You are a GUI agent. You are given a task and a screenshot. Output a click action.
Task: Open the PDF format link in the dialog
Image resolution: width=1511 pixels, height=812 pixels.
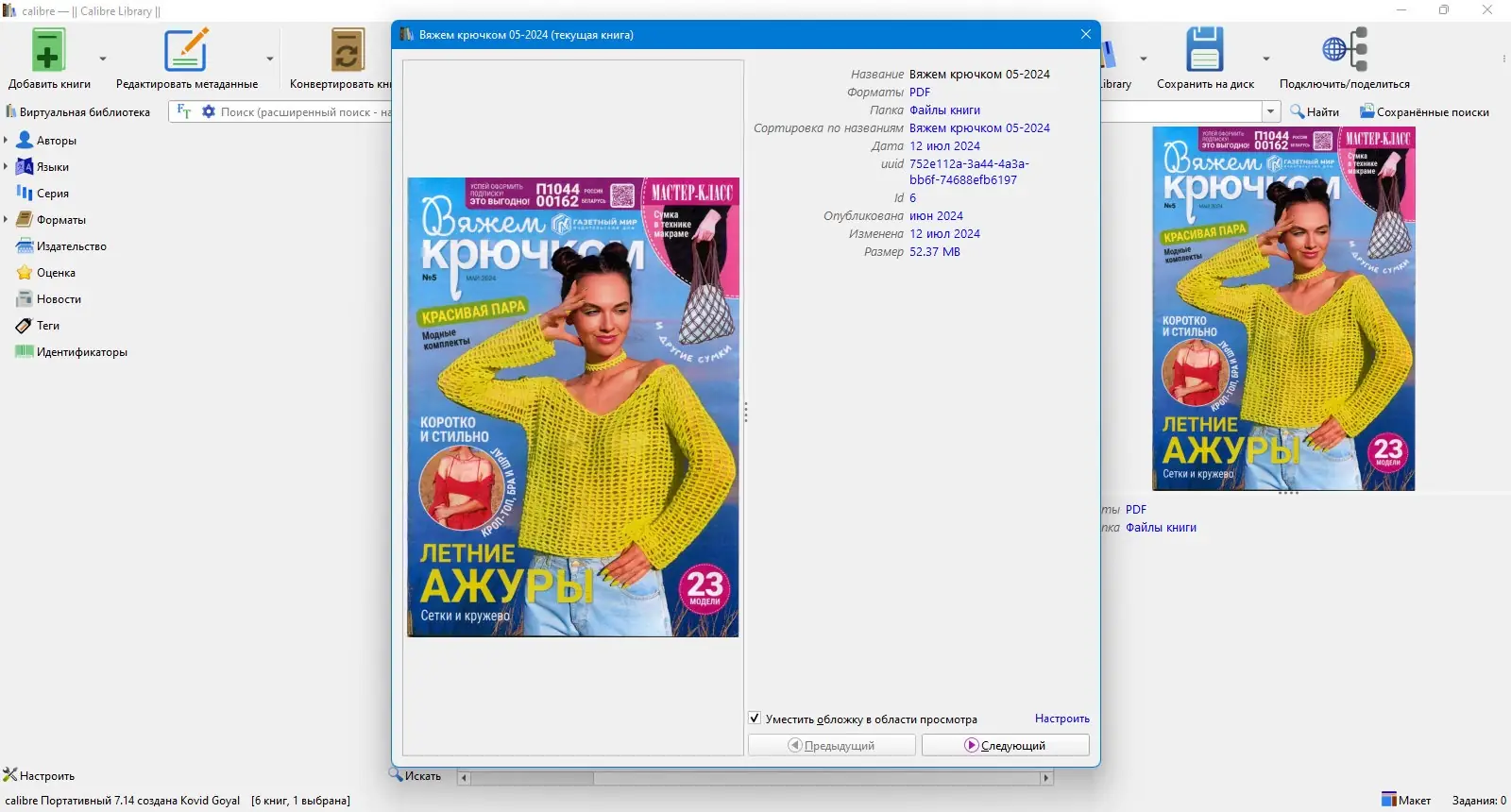tap(920, 93)
